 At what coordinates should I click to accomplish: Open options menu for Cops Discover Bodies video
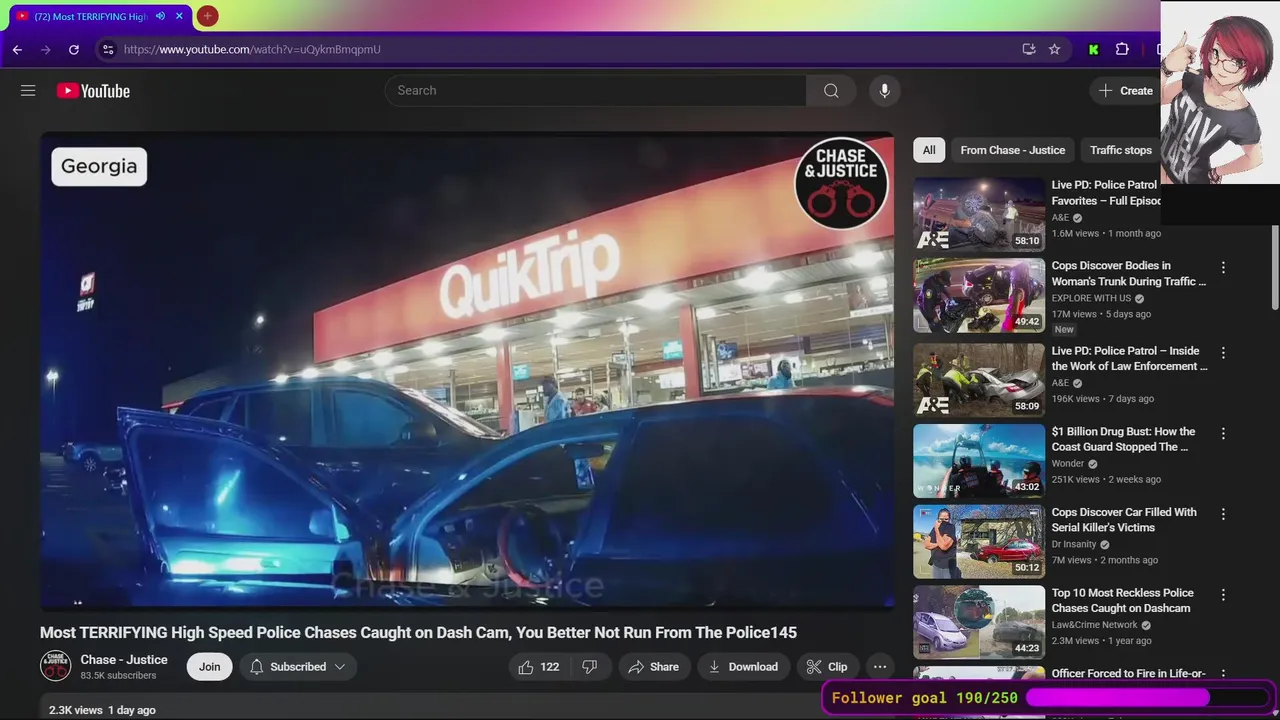[1223, 268]
